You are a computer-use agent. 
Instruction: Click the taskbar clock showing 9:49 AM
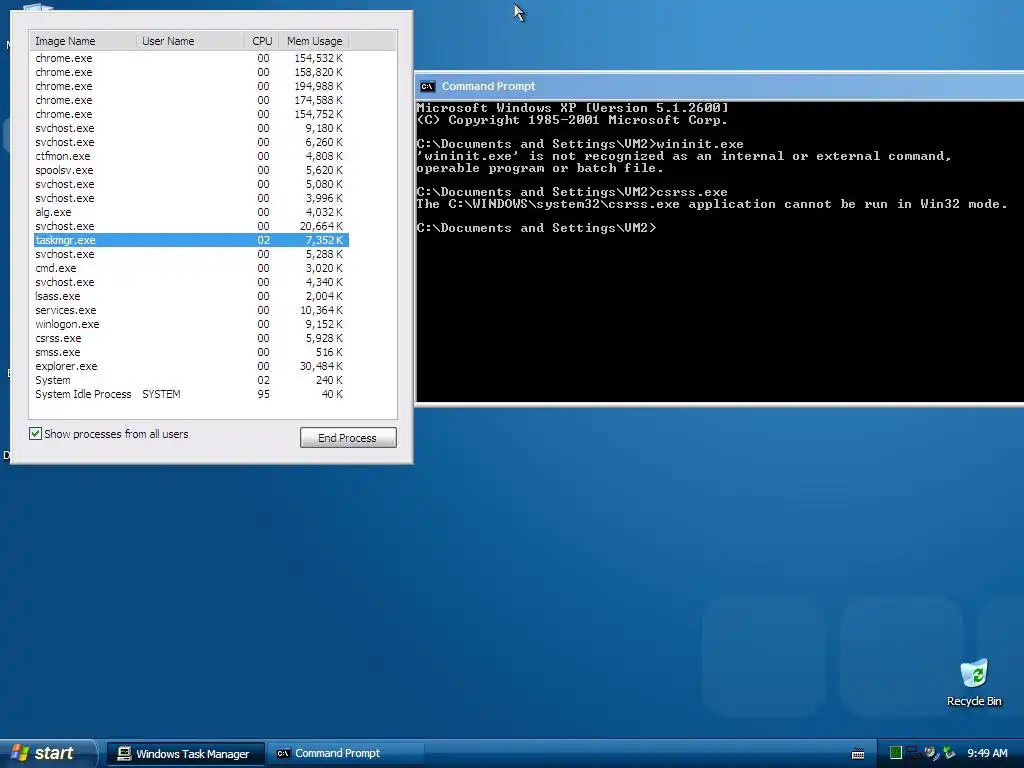click(x=987, y=754)
